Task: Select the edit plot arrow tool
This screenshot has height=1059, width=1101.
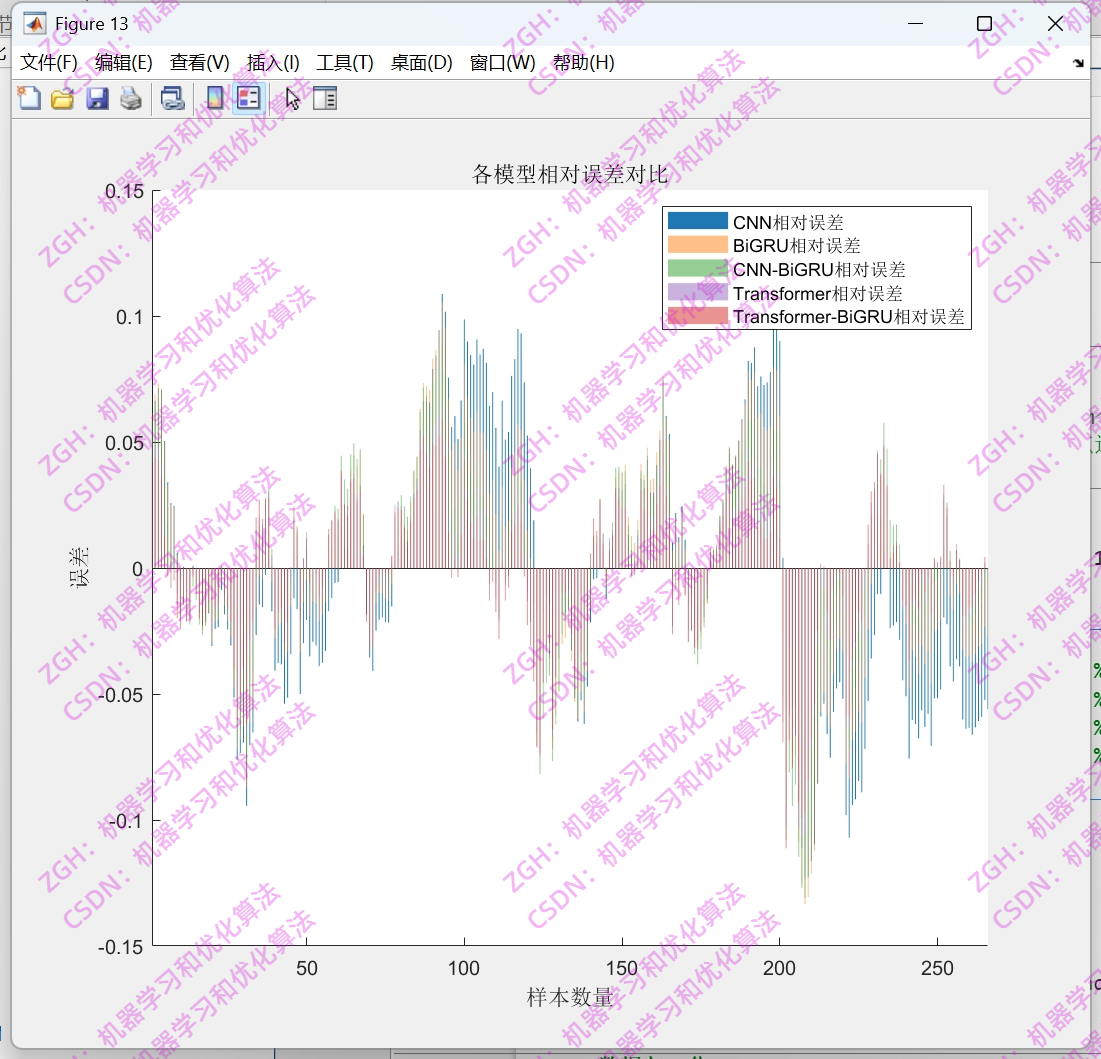Action: point(289,98)
